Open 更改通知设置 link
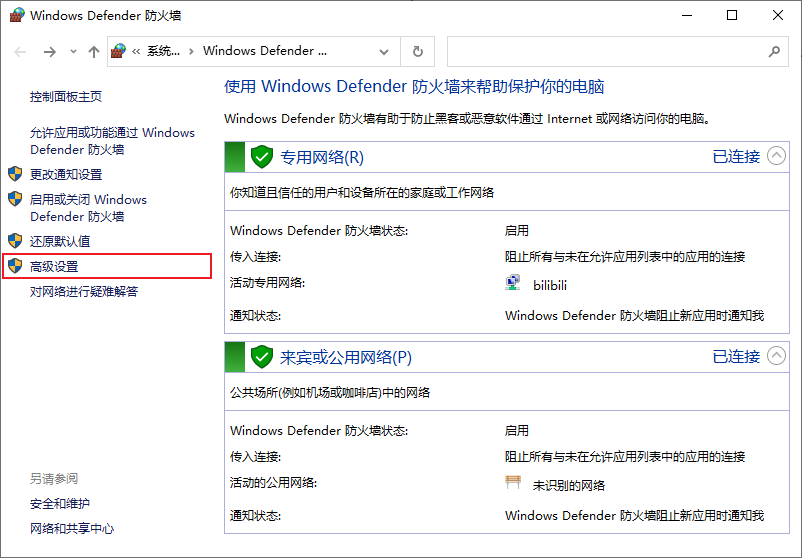Viewport: 802px width, 558px height. coord(66,174)
